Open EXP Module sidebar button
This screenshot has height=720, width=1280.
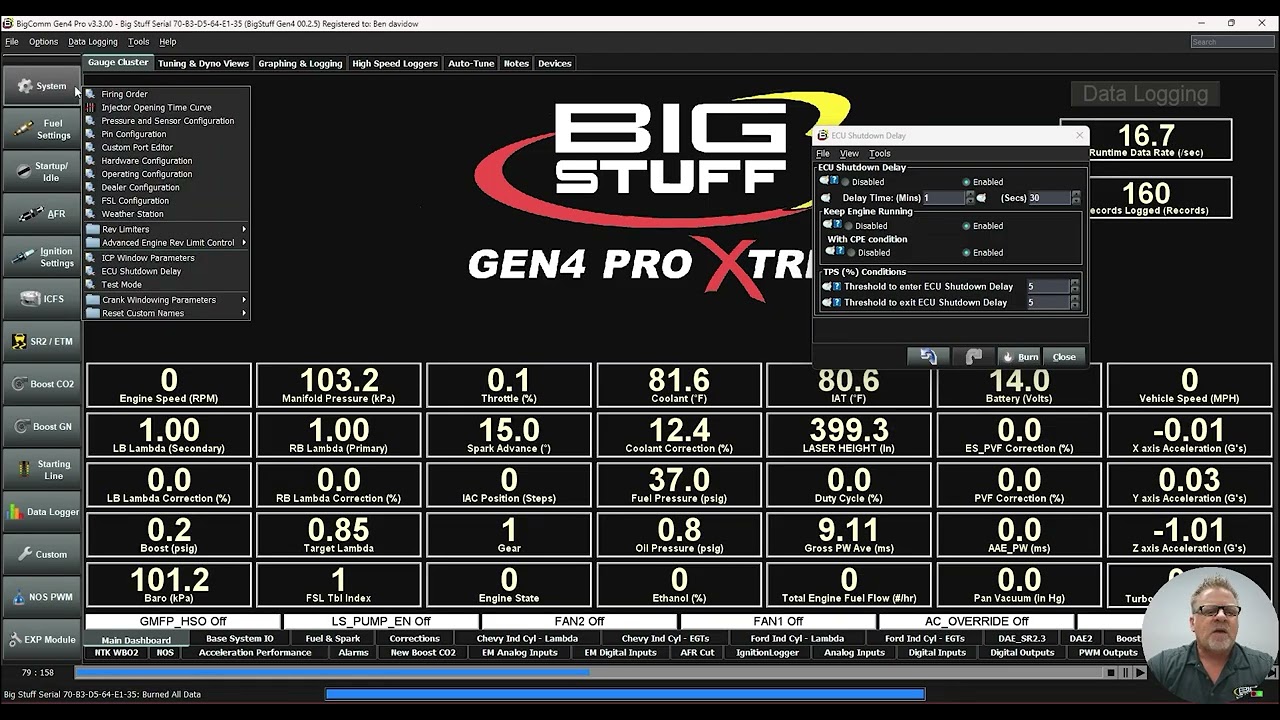[x=42, y=639]
